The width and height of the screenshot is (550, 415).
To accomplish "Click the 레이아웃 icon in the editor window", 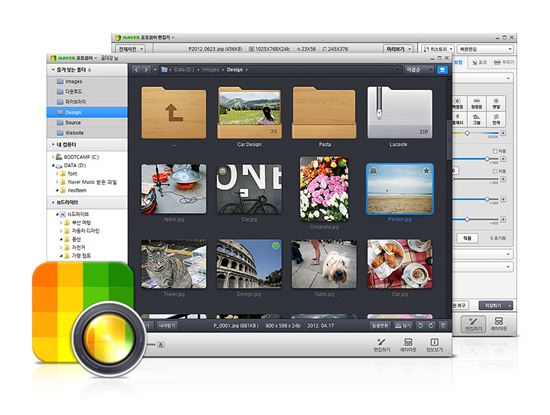I will point(498,324).
